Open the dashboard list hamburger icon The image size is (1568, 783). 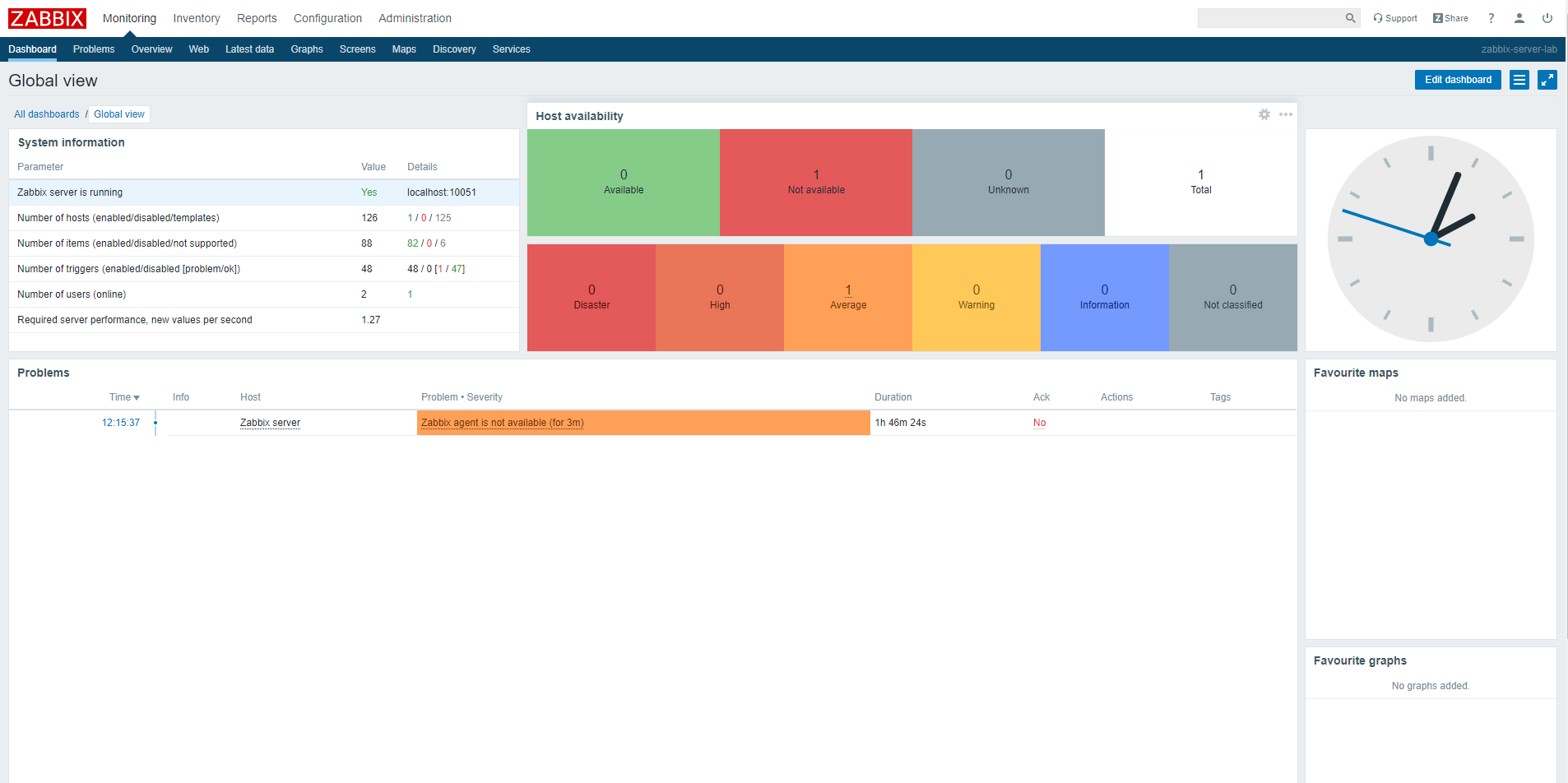click(x=1519, y=80)
